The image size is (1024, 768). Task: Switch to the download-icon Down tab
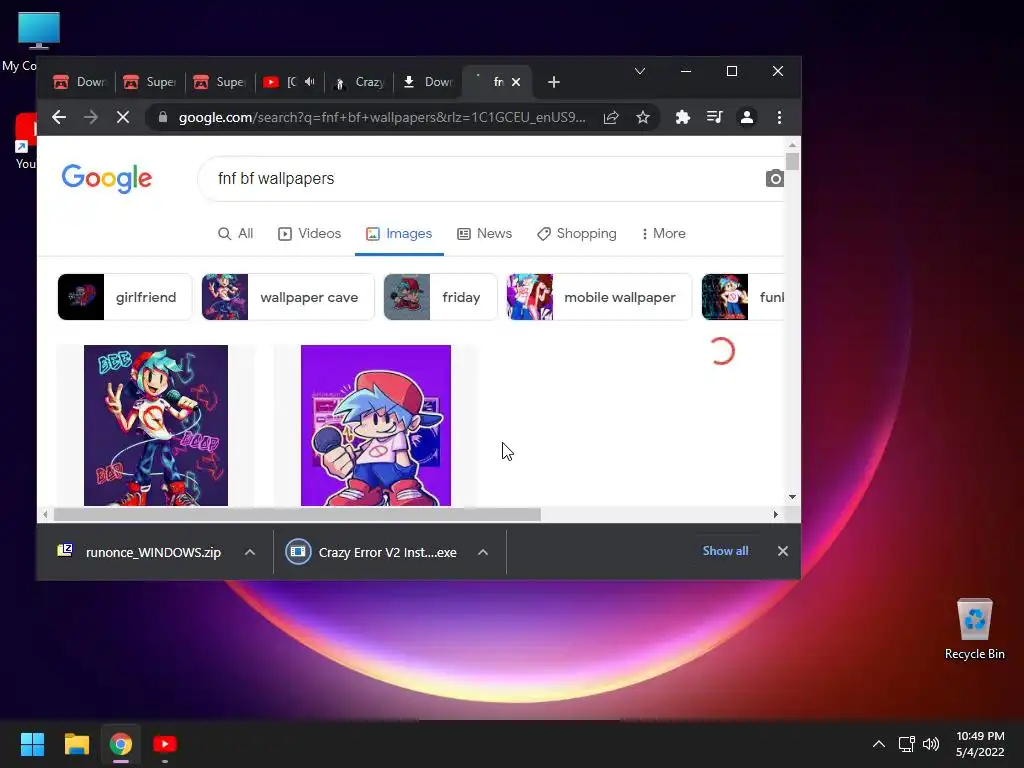tap(428, 82)
